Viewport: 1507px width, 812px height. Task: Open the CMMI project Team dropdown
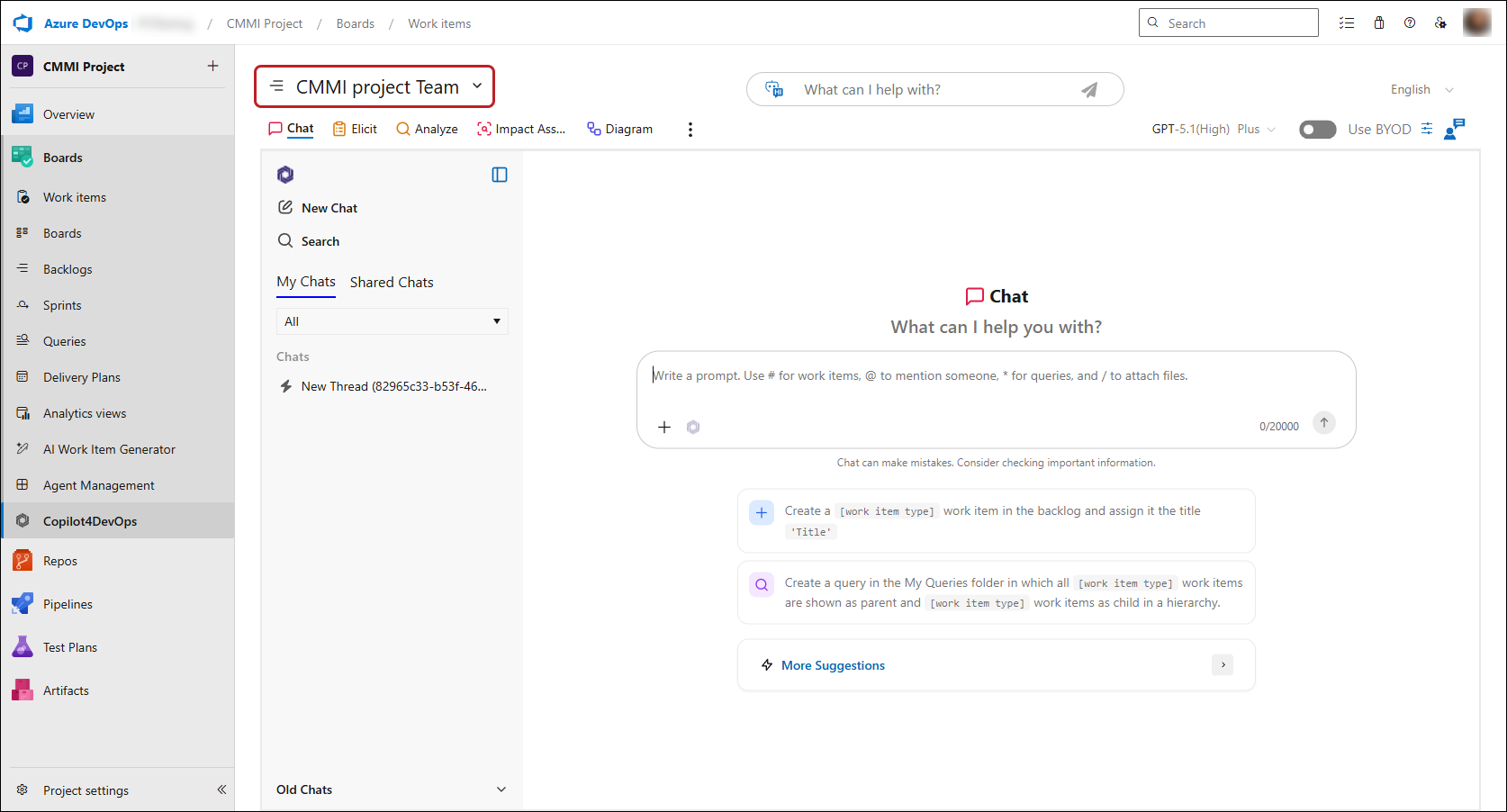[x=374, y=86]
